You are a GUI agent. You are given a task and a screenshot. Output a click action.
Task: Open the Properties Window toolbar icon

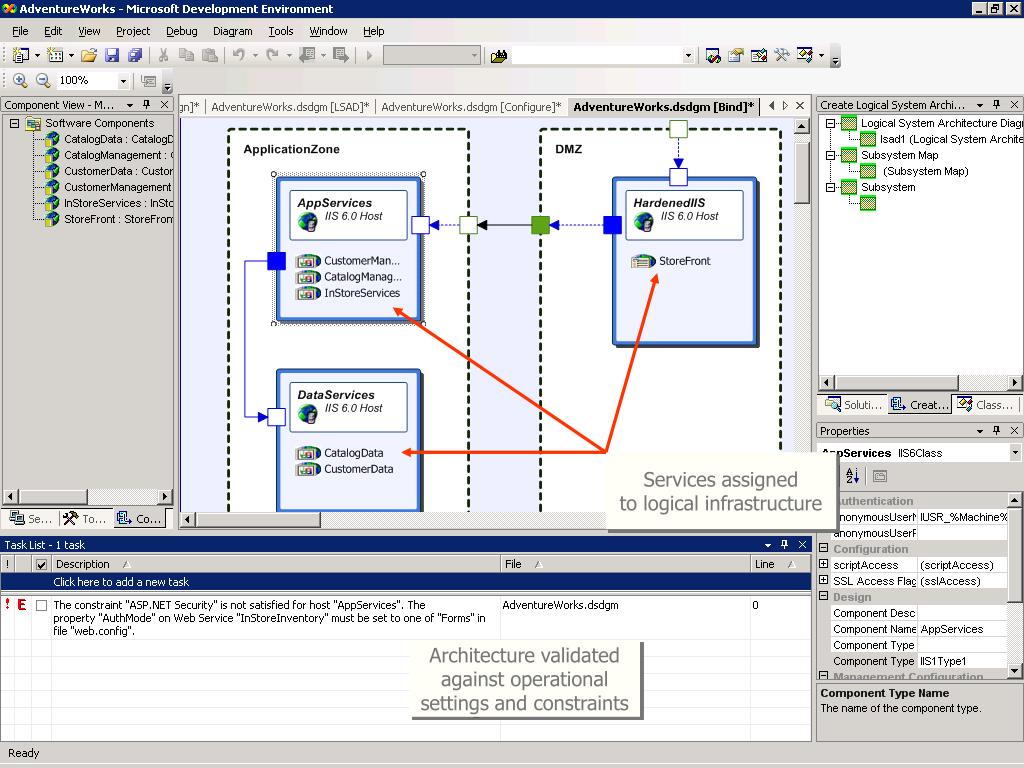736,56
